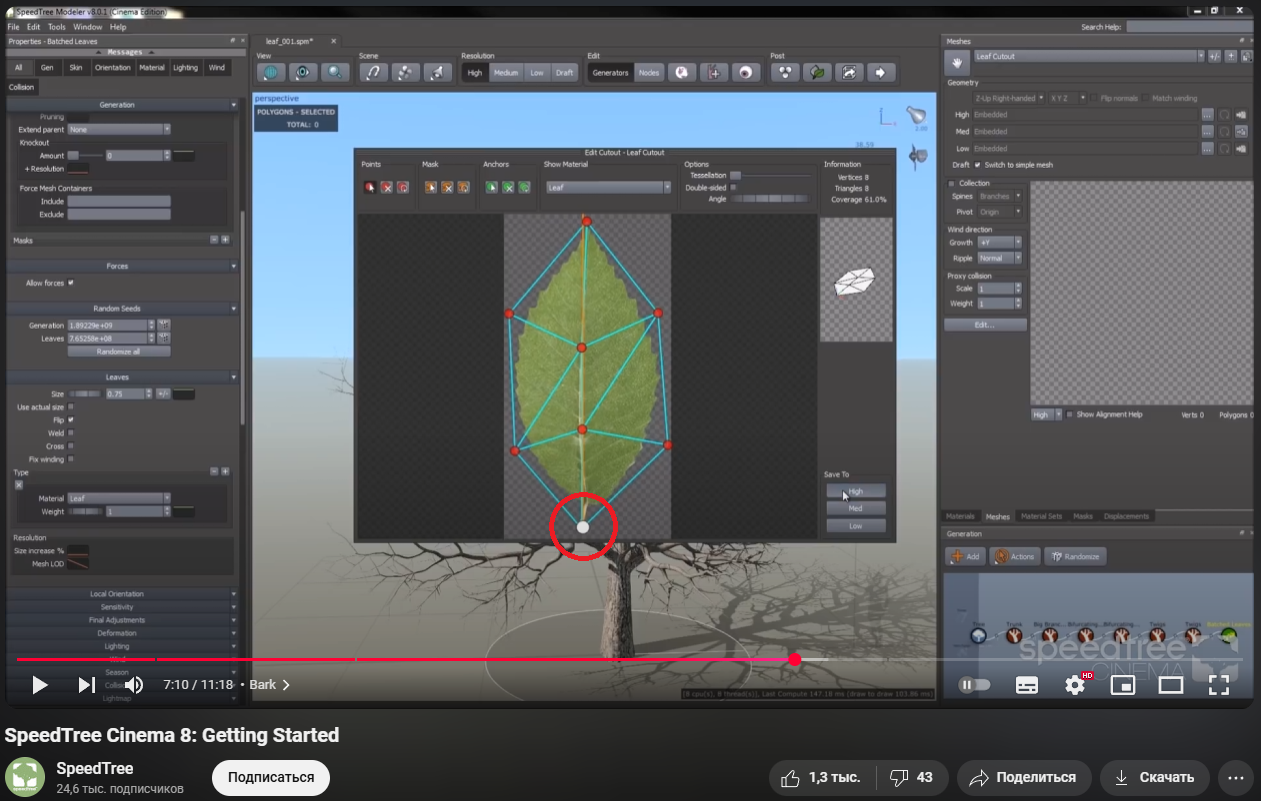The width and height of the screenshot is (1261, 801).
Task: Click the reload icon on High mesh row
Action: point(1225,115)
